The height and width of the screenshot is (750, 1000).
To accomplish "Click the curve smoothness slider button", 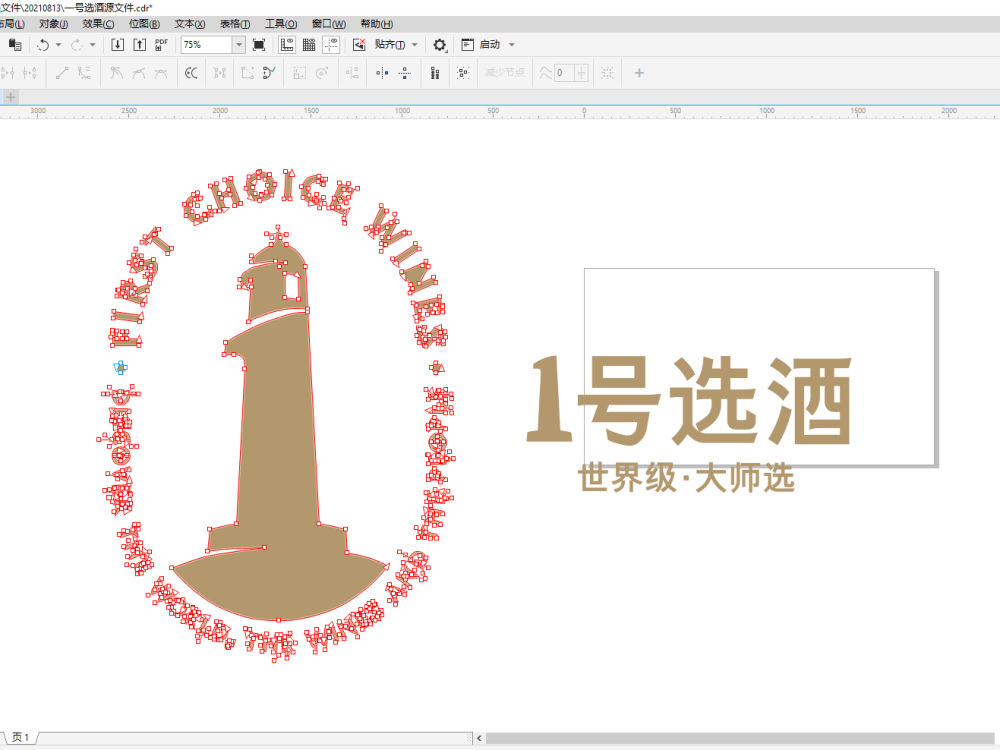I will coord(581,73).
